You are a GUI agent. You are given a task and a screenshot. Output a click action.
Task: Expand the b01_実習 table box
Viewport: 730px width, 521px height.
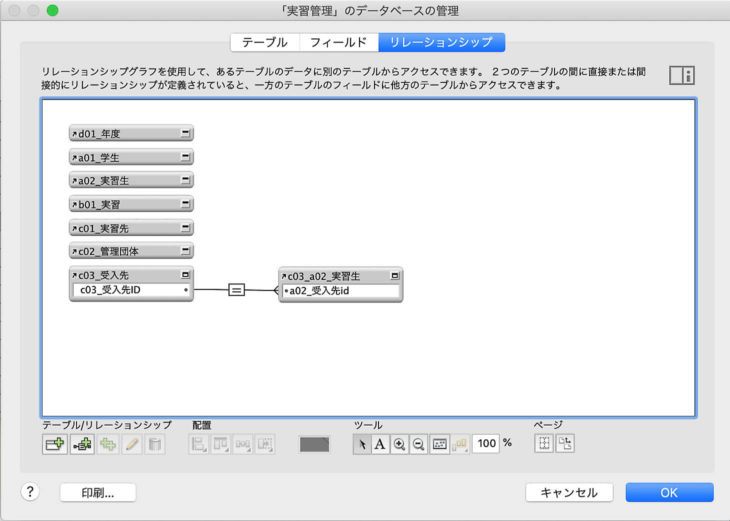click(185, 203)
